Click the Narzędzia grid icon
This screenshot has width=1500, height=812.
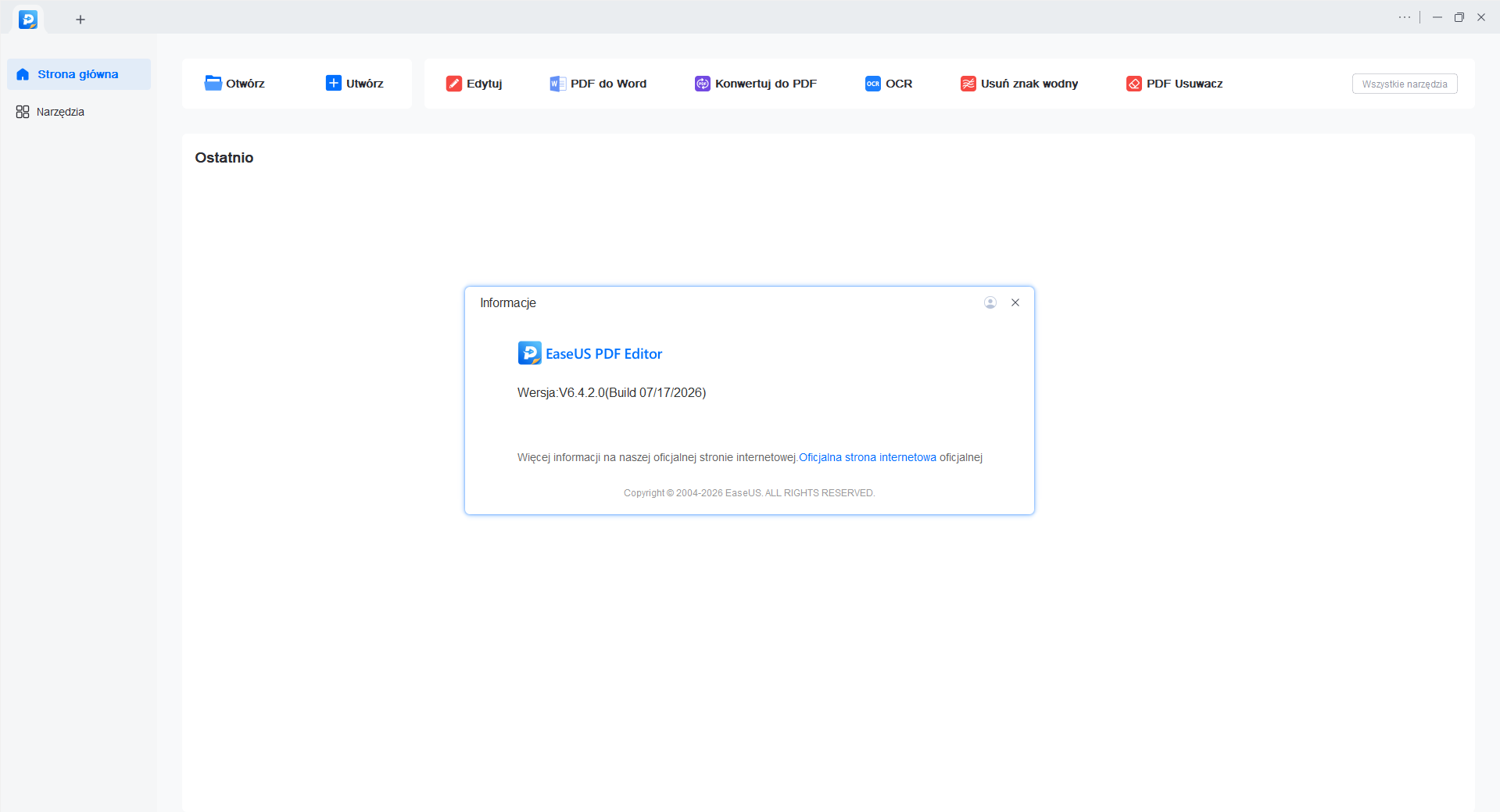pyautogui.click(x=23, y=112)
